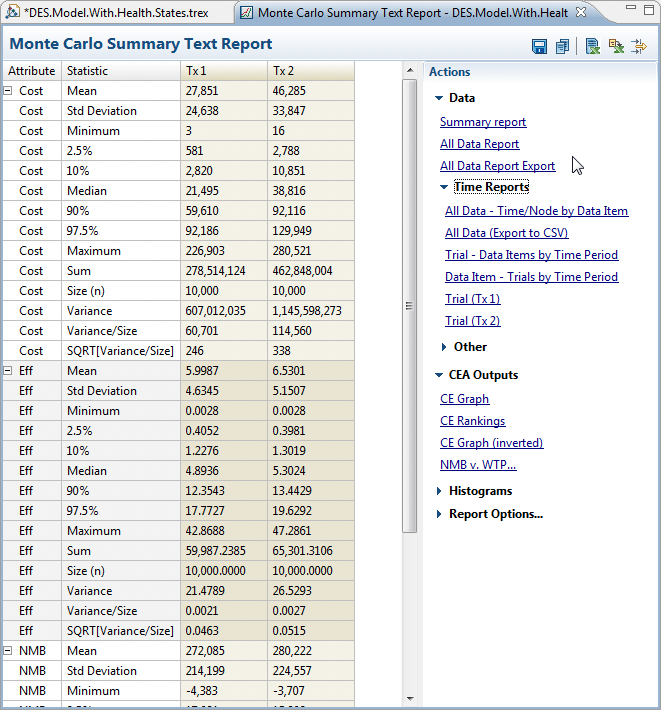Click the Save report floppy disk icon
Viewport: 661px width, 710px height.
coord(539,46)
